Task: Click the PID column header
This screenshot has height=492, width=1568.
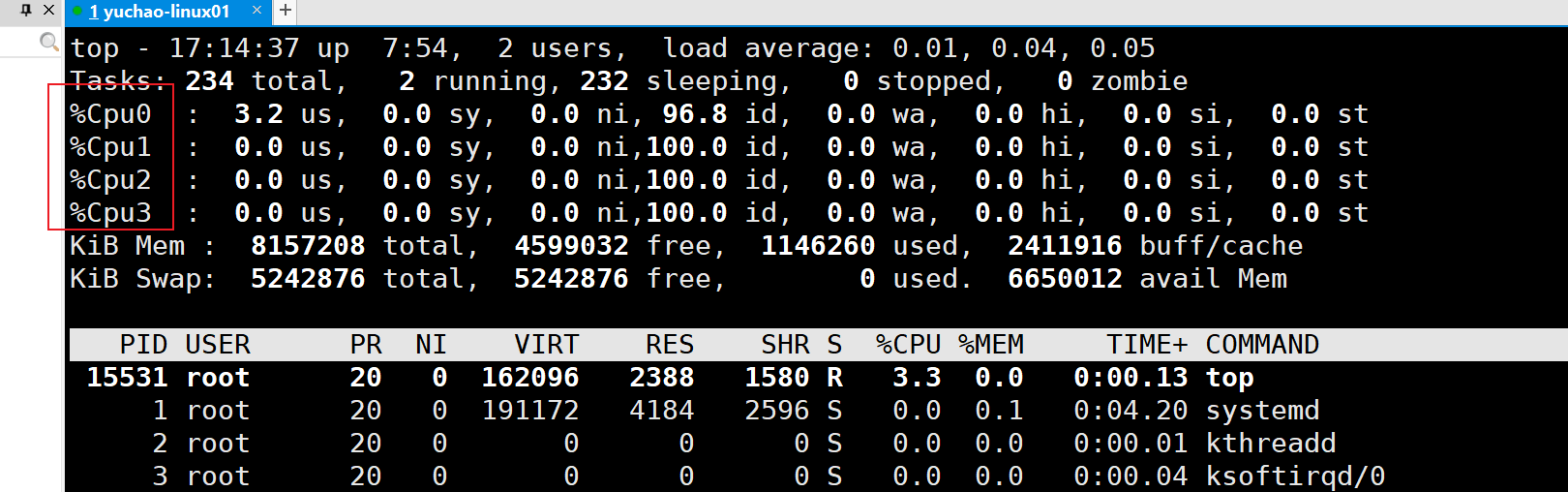Action: pyautogui.click(x=143, y=345)
